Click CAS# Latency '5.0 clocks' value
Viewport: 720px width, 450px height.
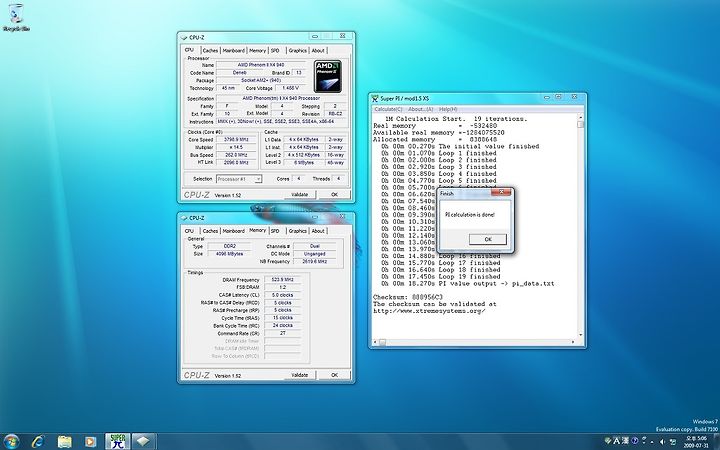point(282,295)
